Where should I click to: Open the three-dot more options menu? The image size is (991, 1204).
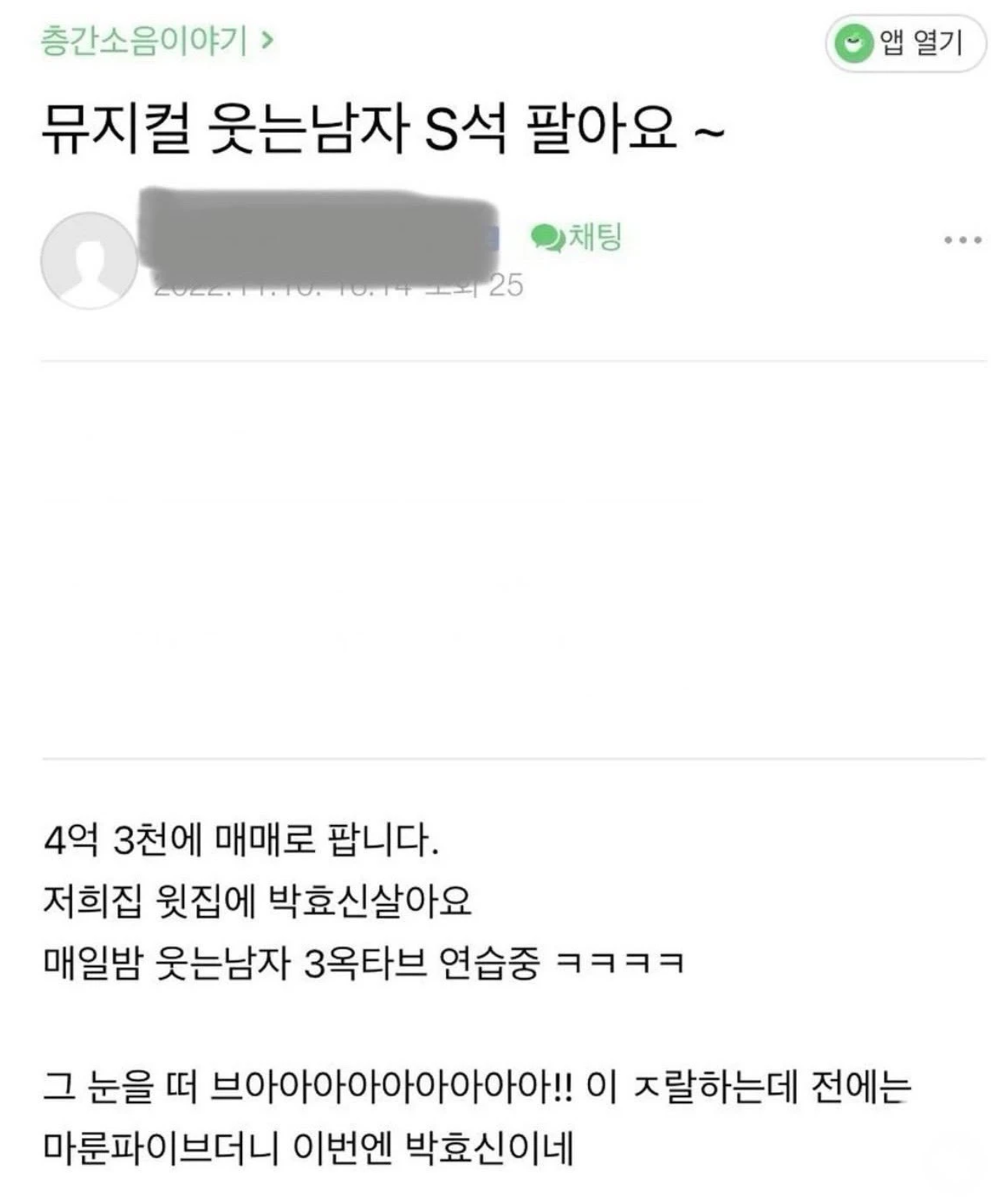tap(962, 240)
